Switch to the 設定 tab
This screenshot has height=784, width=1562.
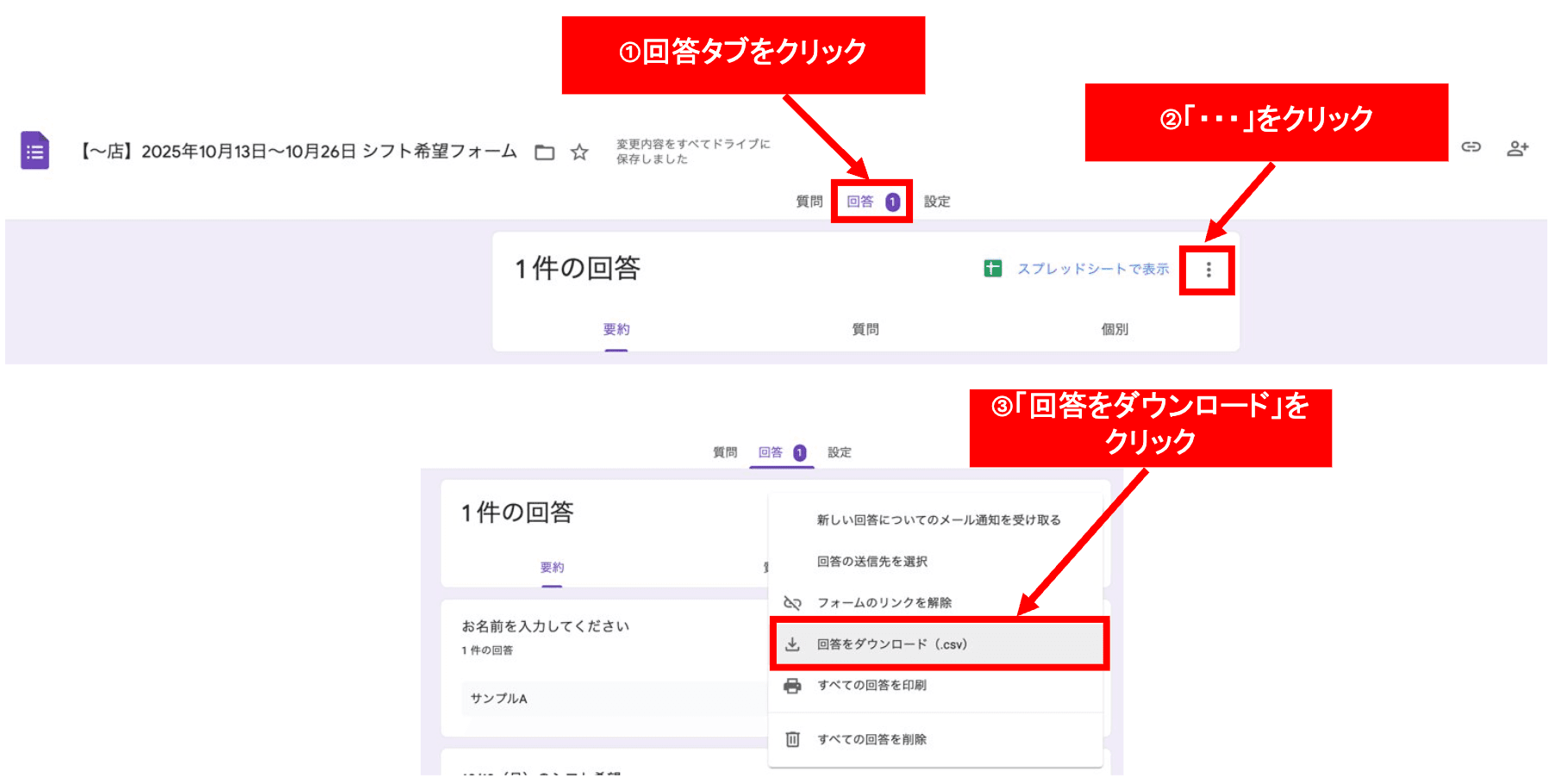[x=936, y=202]
